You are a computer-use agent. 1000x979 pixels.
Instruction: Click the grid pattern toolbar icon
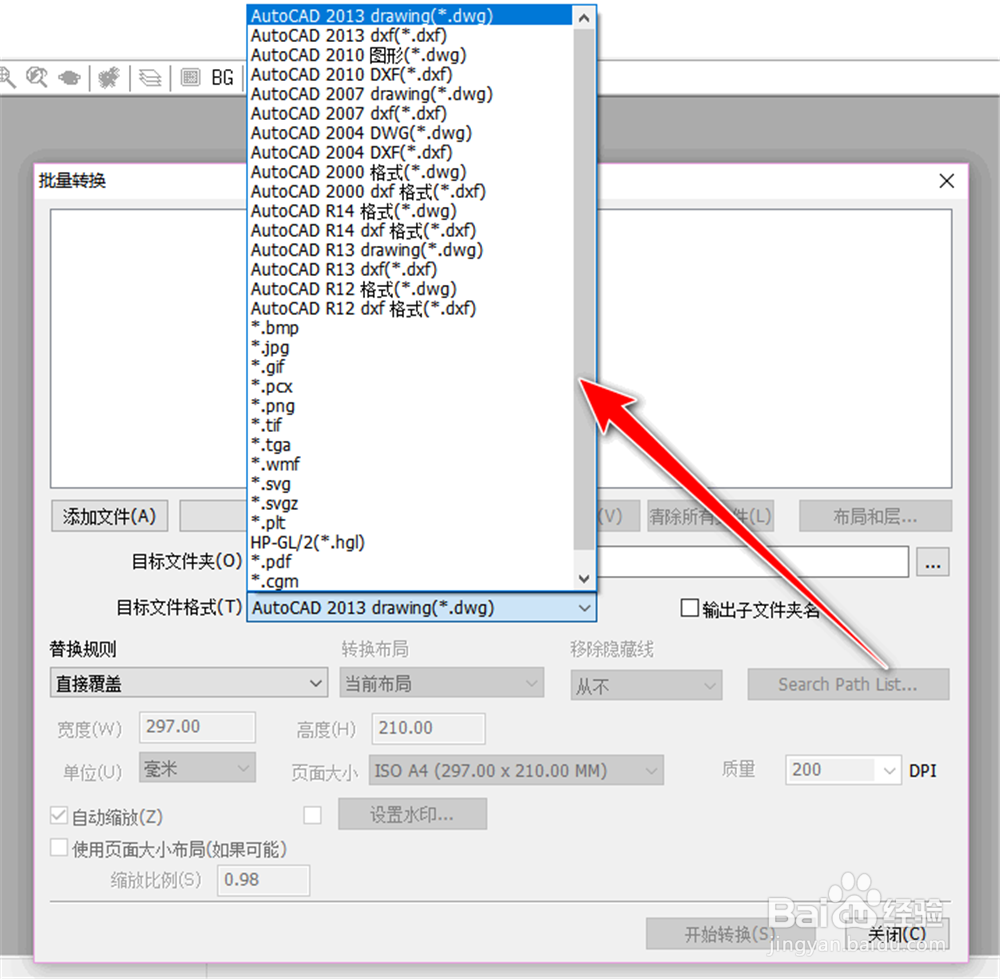point(190,77)
